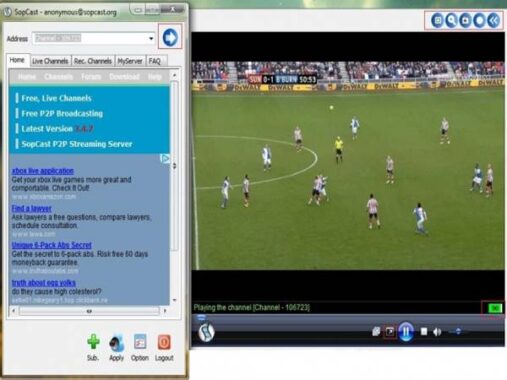Click the volume slider handle
The width and height of the screenshot is (507, 380).
458,331
